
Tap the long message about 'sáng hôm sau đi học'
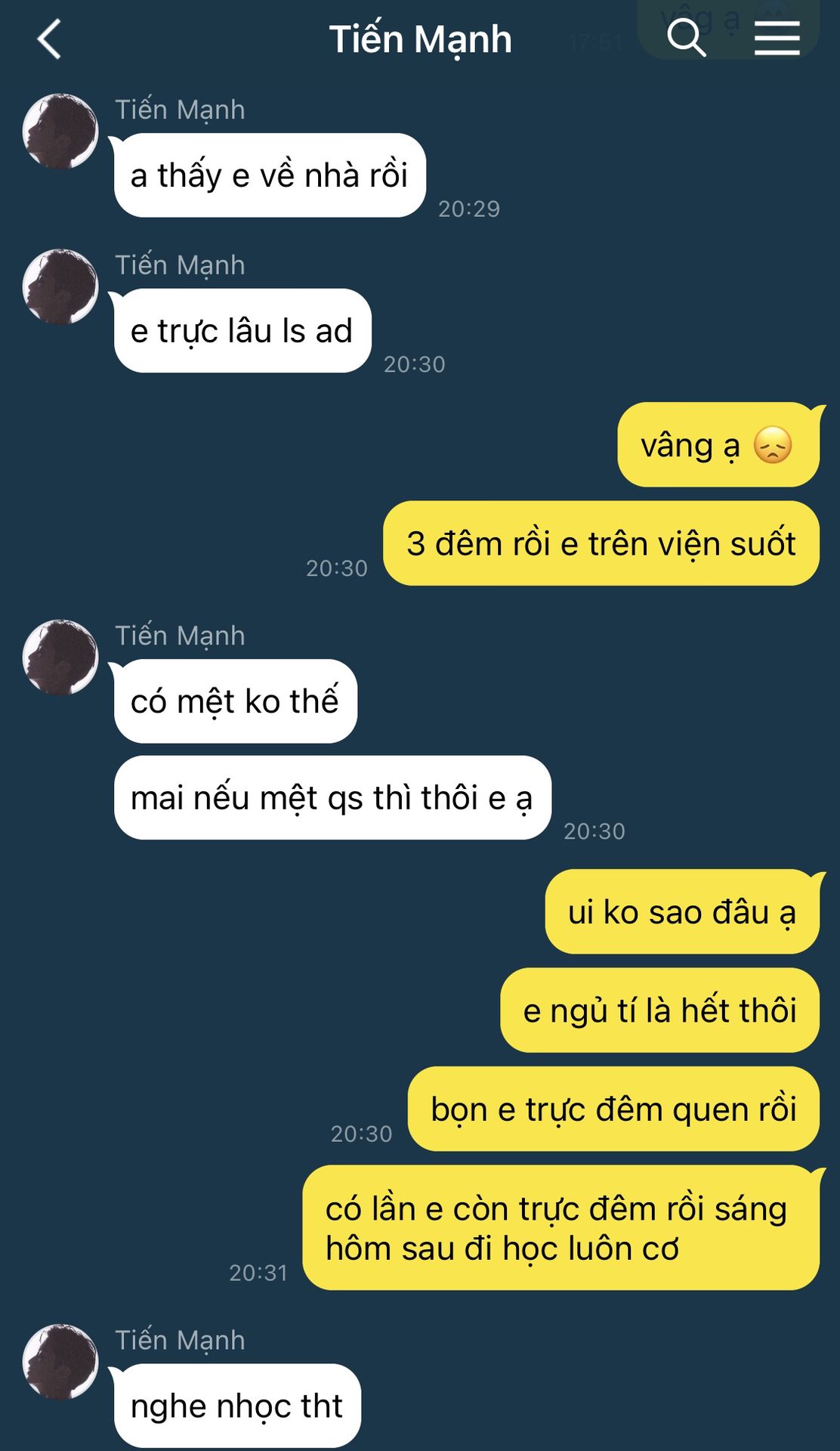[561, 1228]
